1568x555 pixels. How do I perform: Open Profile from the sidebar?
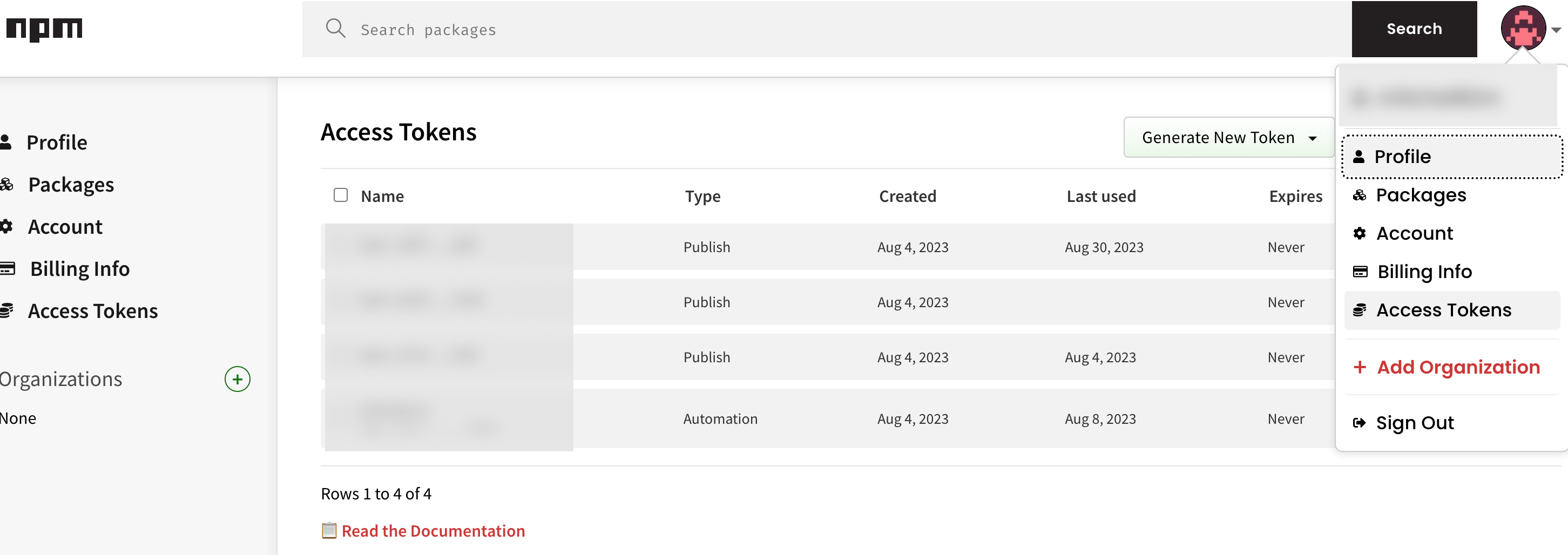tap(57, 142)
